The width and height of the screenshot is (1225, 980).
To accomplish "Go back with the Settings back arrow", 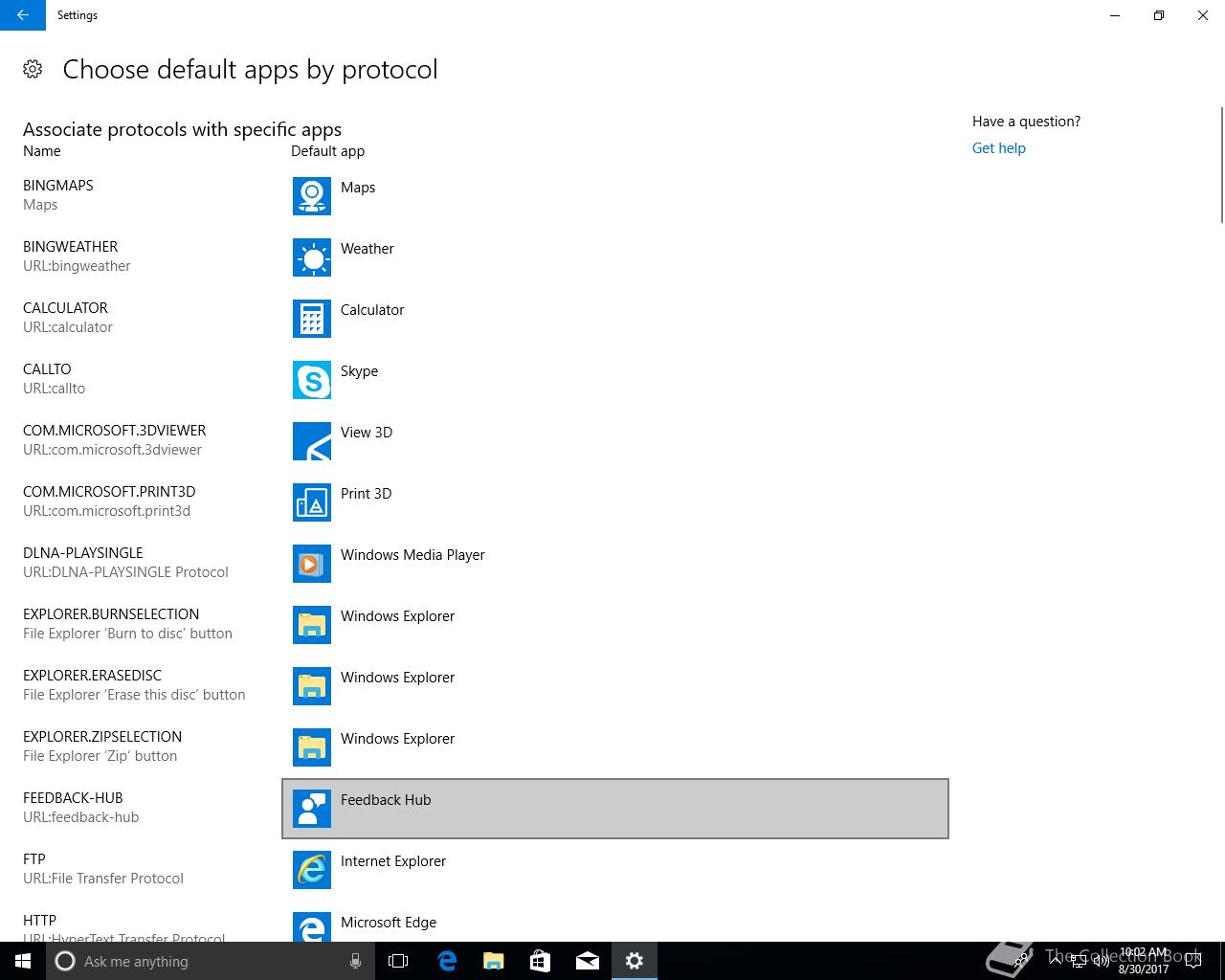I will (23, 15).
